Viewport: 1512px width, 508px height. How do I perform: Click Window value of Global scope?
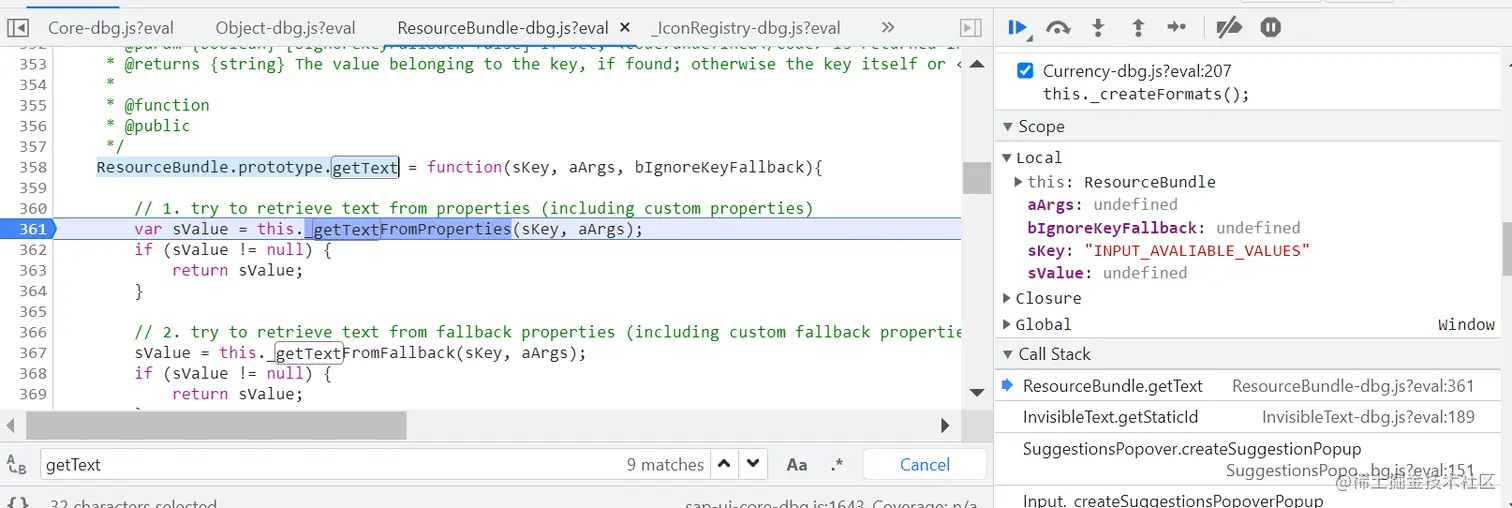tap(1466, 324)
